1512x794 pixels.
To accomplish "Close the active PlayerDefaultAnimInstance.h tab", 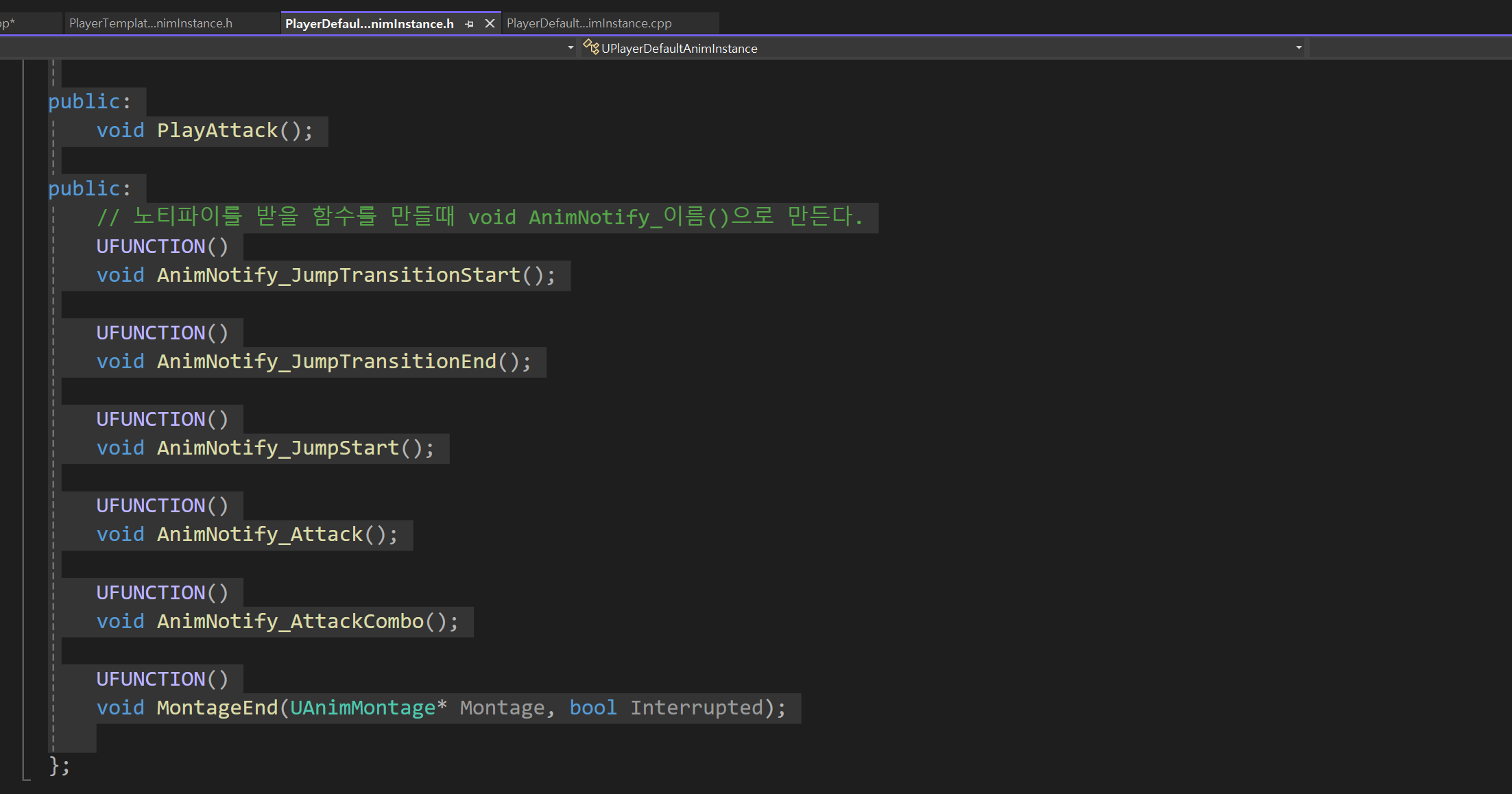I will [490, 24].
